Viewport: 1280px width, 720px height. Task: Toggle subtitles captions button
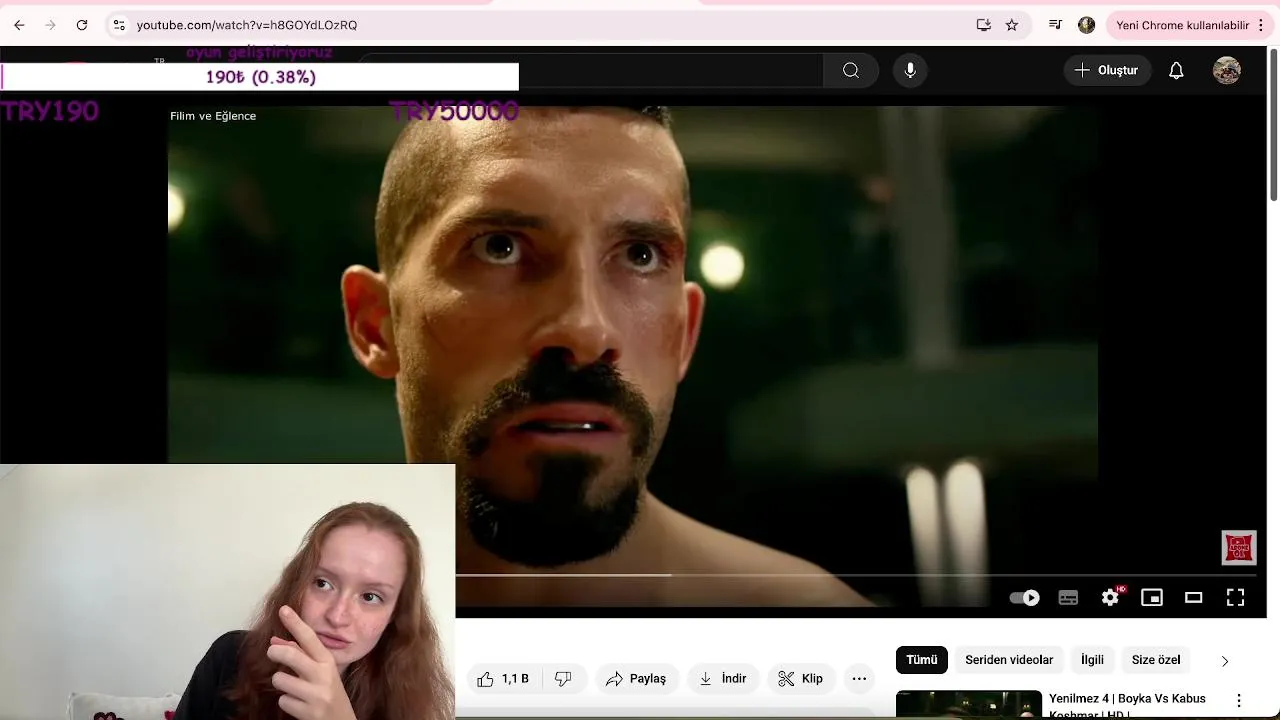tap(1068, 598)
